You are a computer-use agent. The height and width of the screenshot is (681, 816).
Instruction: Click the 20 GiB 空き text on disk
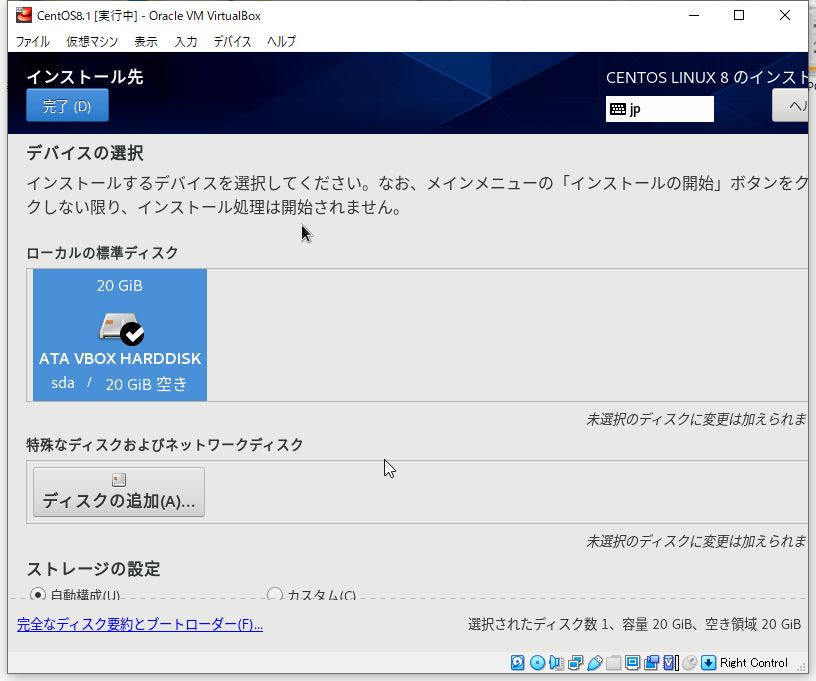tap(146, 384)
